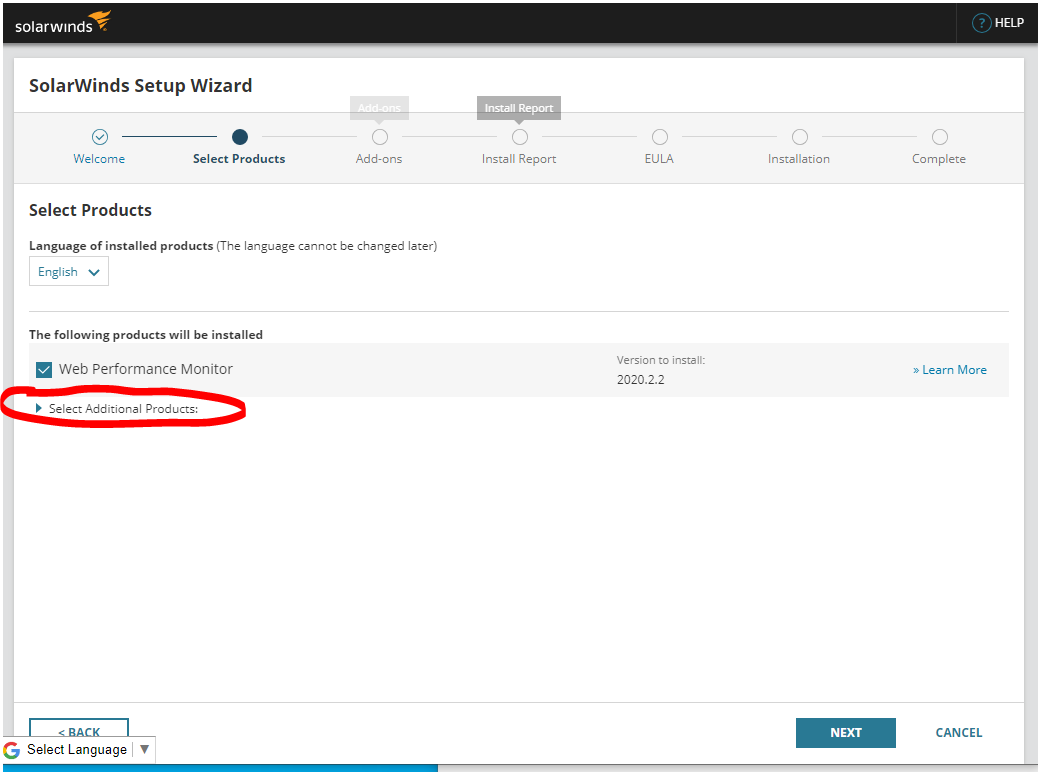Select the Installation step label
Image resolution: width=1038 pixels, height=772 pixels.
pyautogui.click(x=799, y=159)
